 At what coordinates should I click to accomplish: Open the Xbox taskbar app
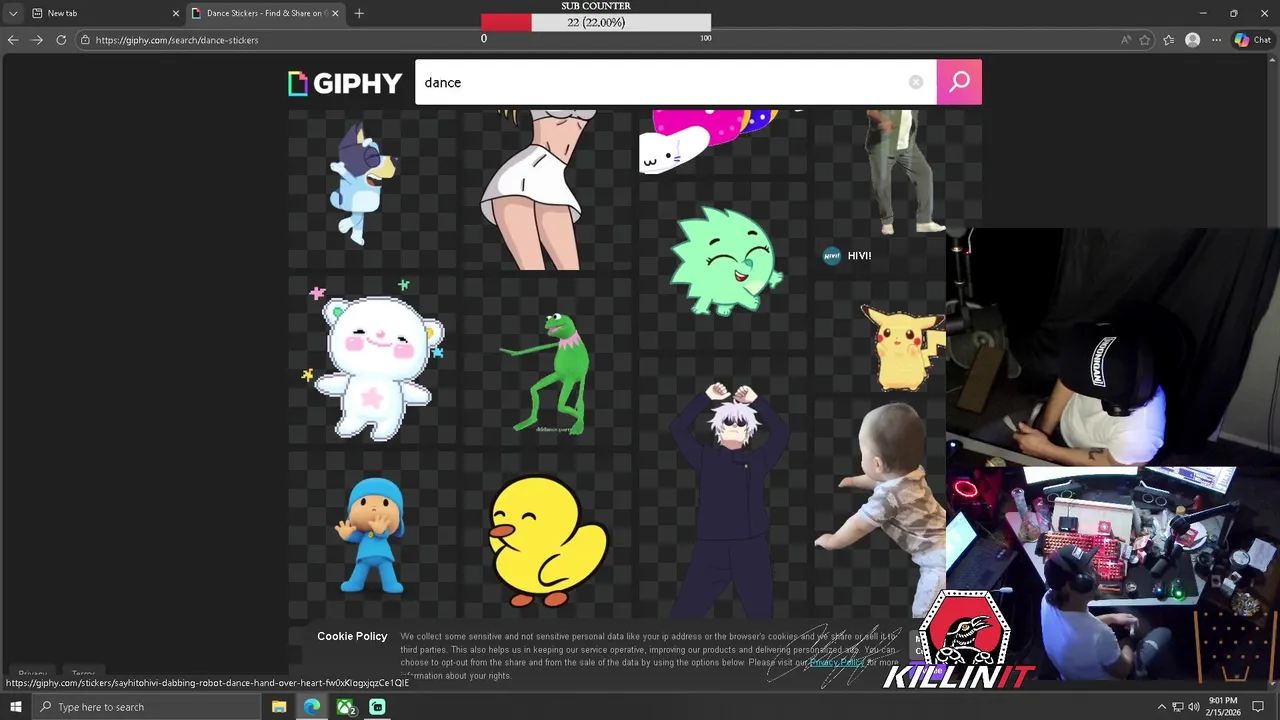[x=345, y=707]
